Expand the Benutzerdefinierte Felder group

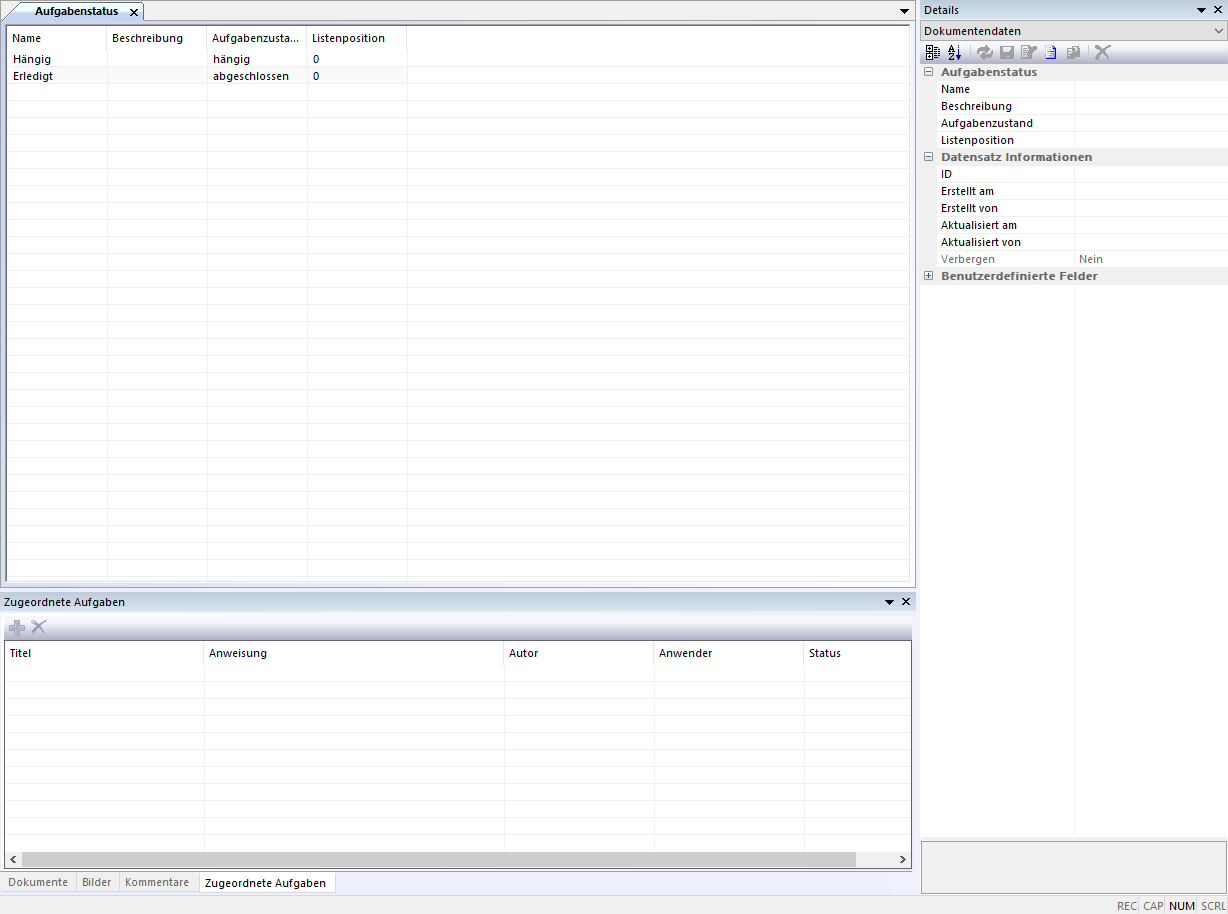pyautogui.click(x=929, y=276)
